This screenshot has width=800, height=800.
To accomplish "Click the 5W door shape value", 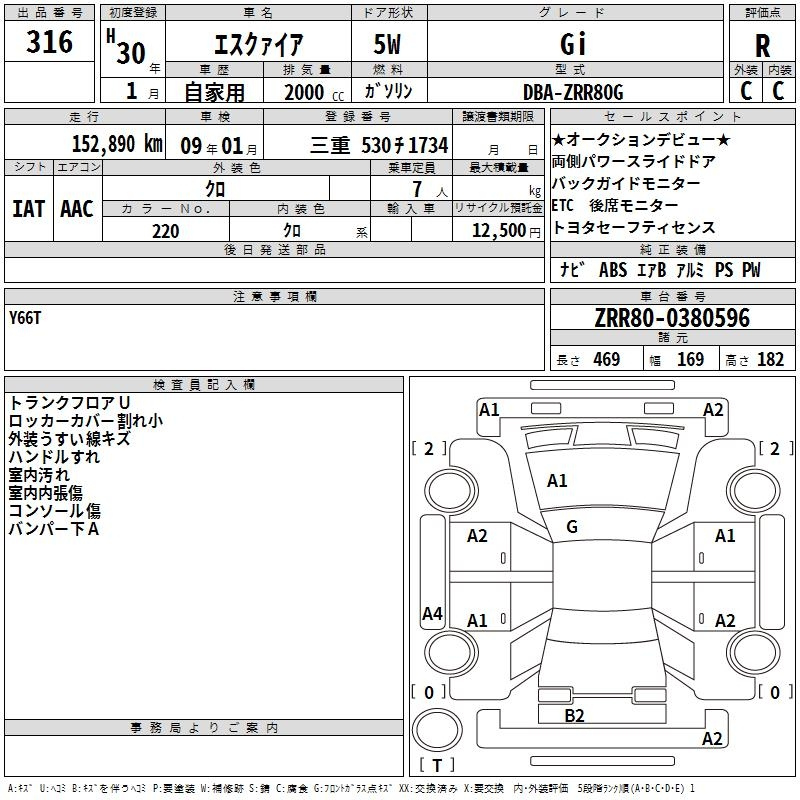I will (x=387, y=45).
